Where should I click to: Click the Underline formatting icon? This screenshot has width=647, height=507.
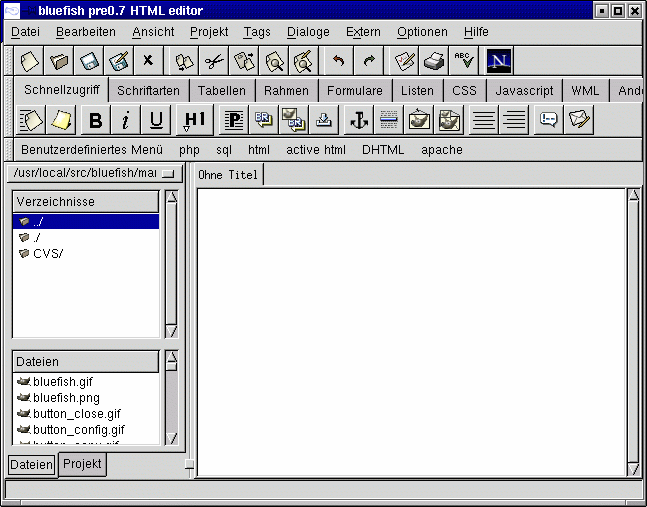point(156,121)
